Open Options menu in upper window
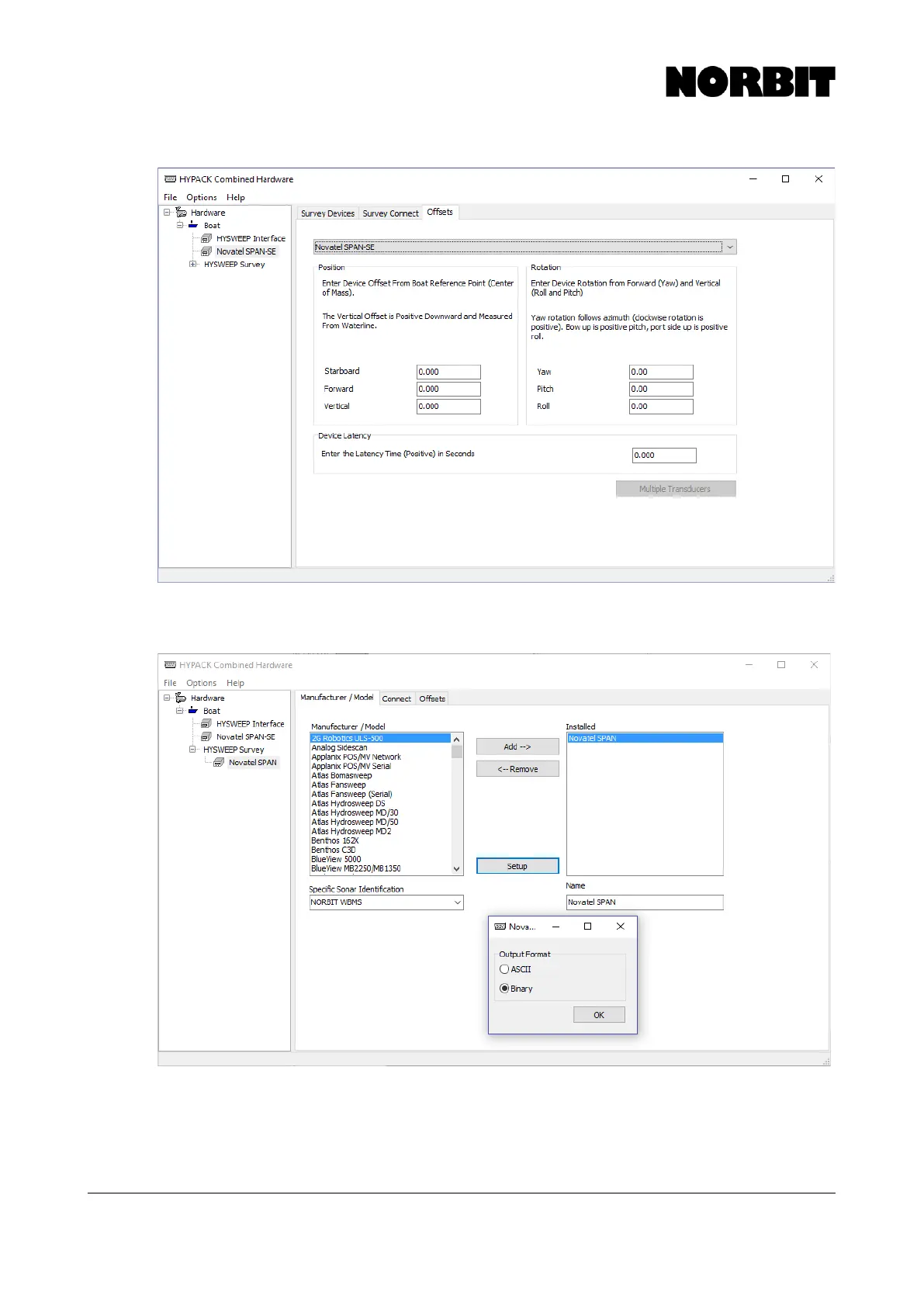The image size is (924, 1306). 202,197
